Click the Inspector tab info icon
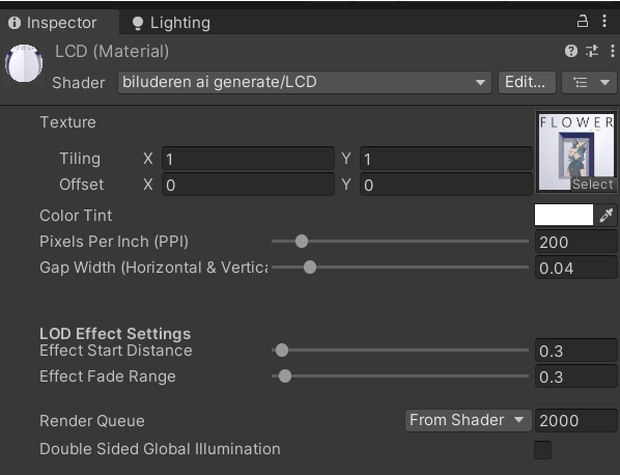This screenshot has width=620, height=475. 14,23
